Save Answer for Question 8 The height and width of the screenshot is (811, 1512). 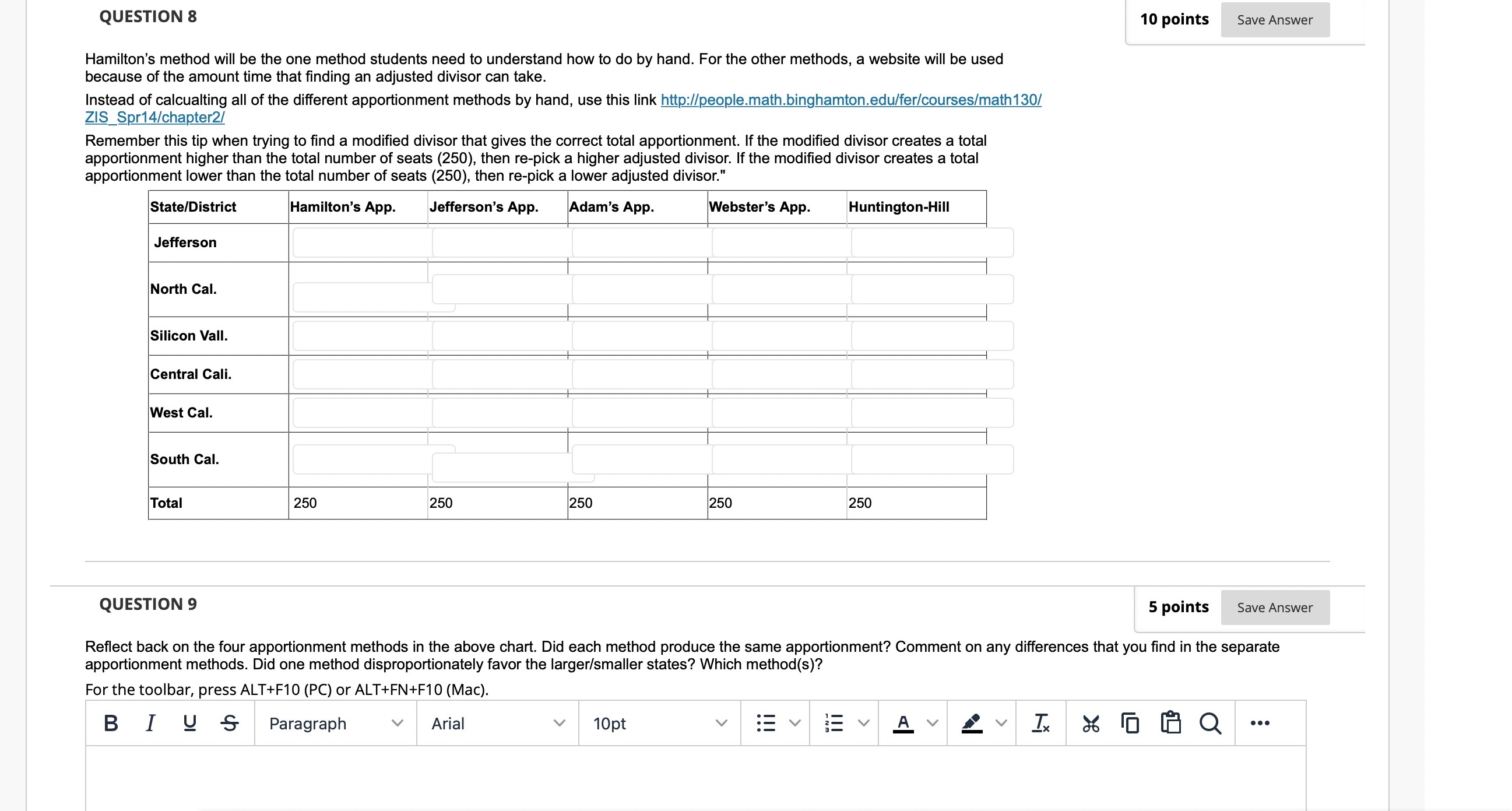pos(1274,19)
